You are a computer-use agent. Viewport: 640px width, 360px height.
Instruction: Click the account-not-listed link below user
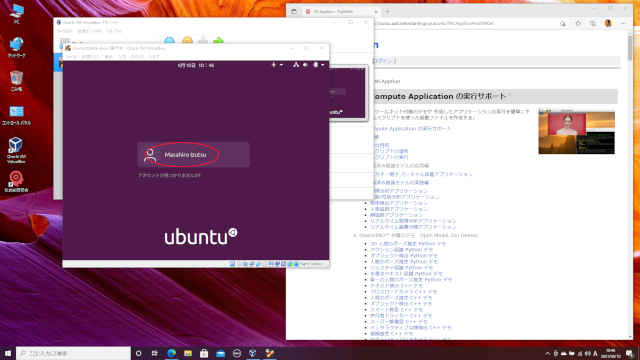[x=169, y=175]
